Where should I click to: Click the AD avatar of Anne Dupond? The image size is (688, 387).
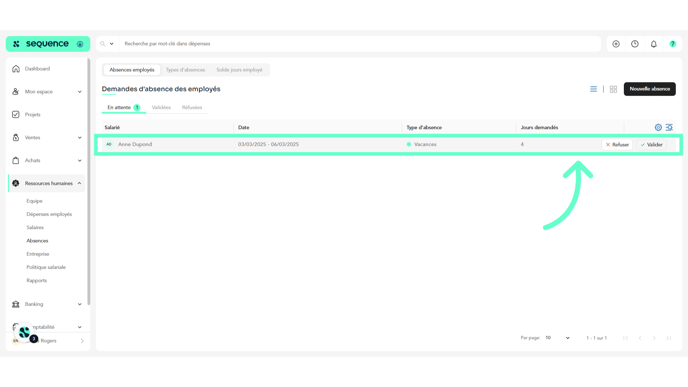(109, 144)
